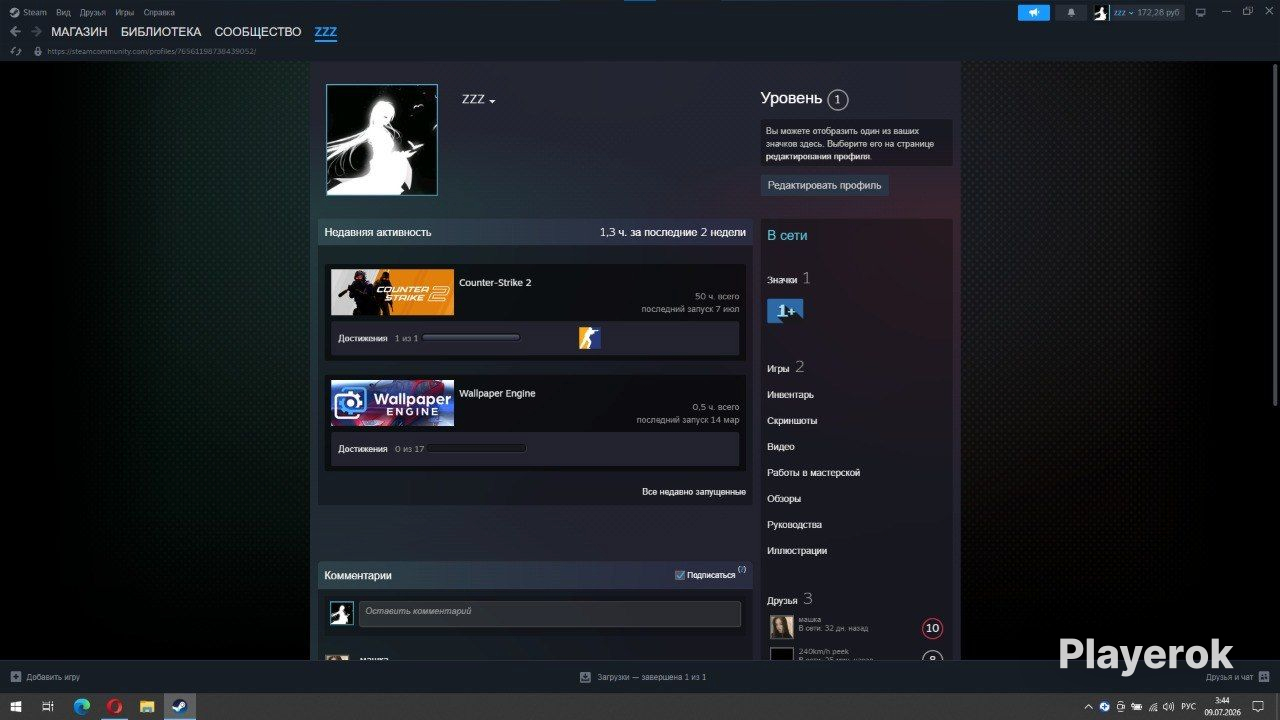
Task: Click the Добавить игру button
Action: pos(46,677)
